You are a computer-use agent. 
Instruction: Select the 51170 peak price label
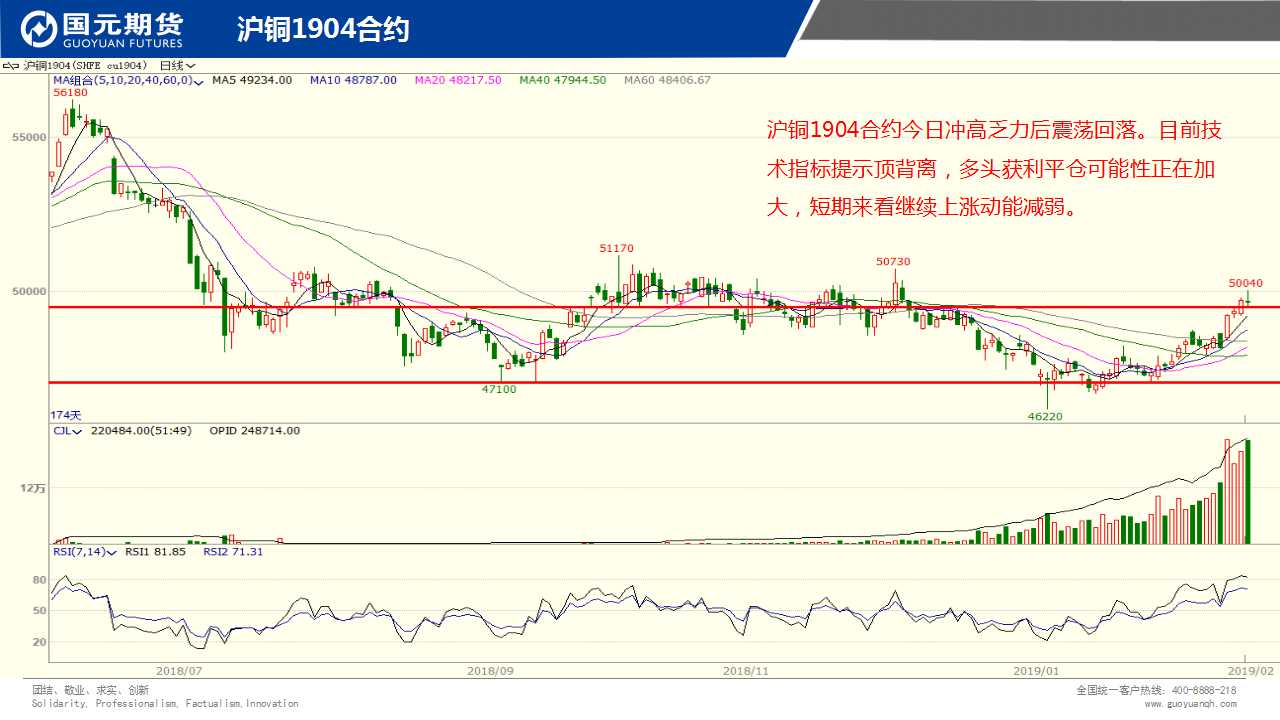point(616,248)
